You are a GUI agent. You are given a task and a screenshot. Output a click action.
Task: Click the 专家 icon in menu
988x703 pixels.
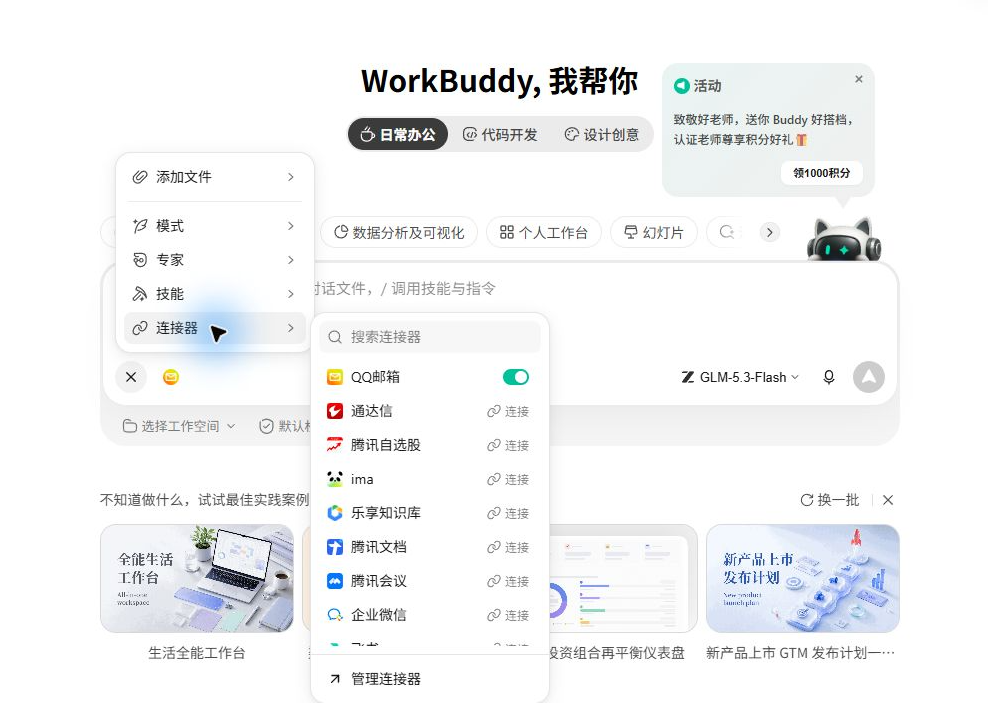pyautogui.click(x=140, y=260)
